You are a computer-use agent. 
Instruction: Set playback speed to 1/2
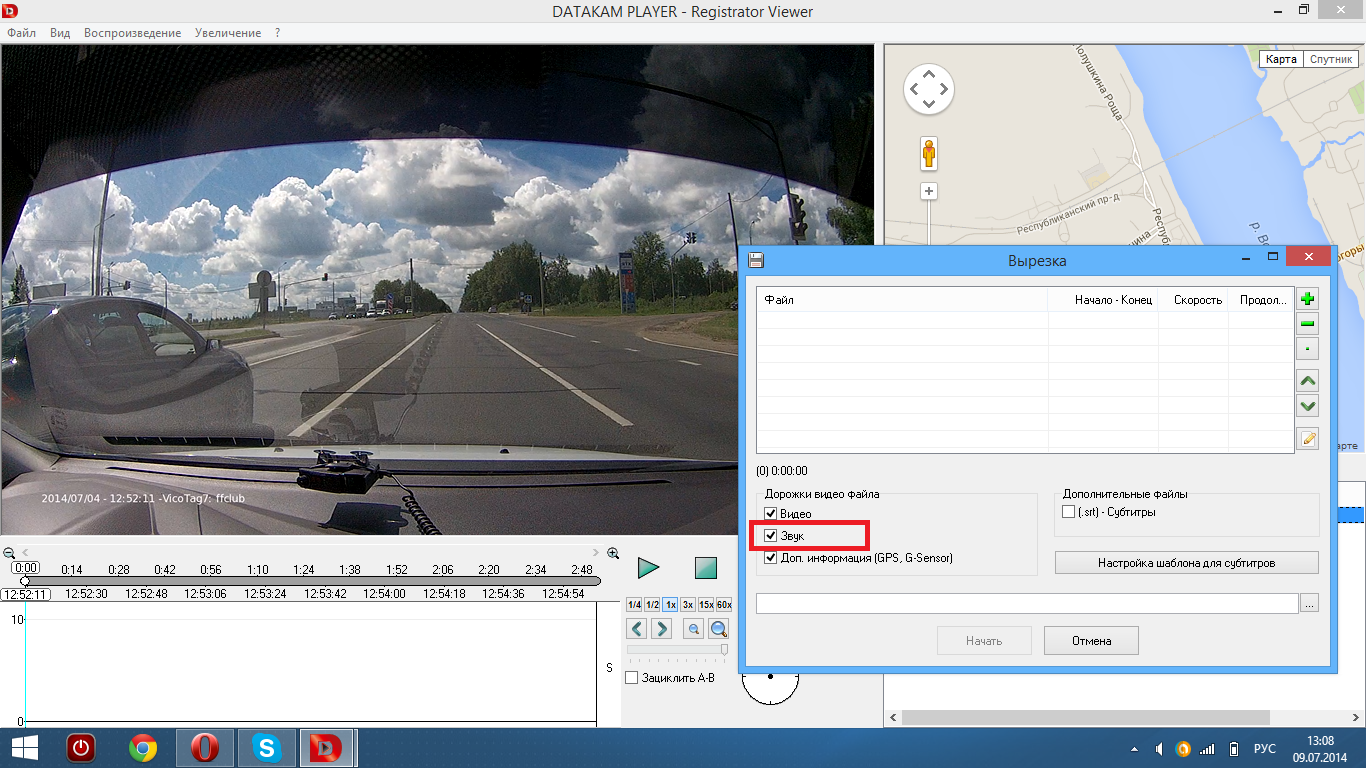[x=652, y=605]
